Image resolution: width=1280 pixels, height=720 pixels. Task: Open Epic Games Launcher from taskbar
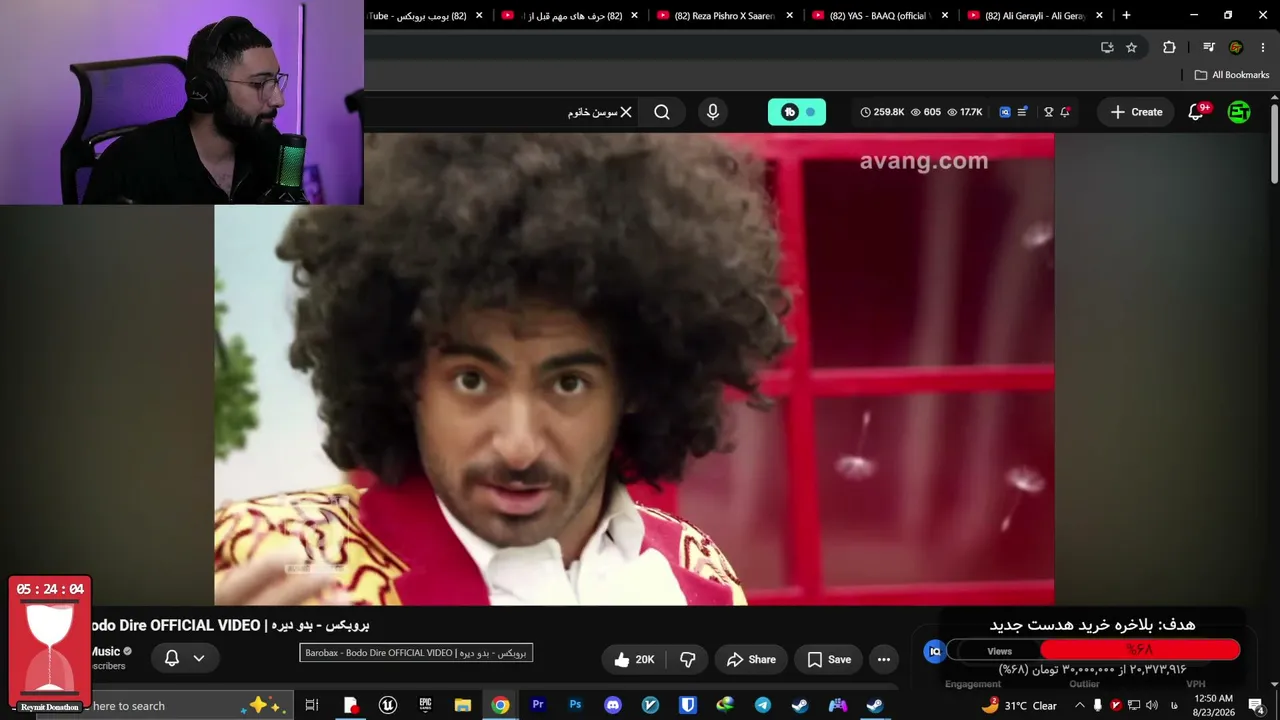[425, 705]
